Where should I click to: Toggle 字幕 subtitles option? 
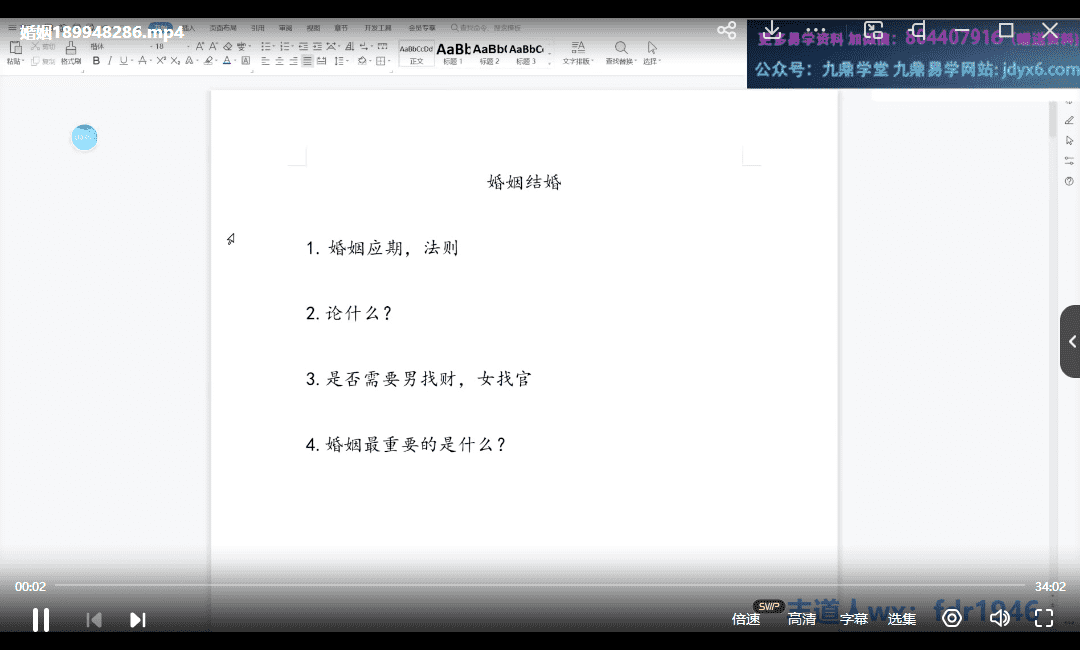point(853,619)
